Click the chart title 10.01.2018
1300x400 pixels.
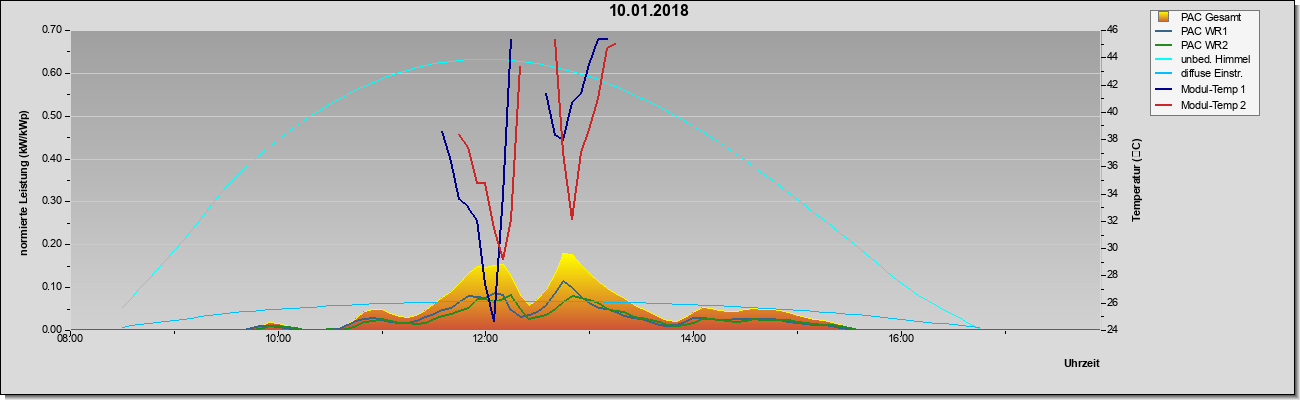click(649, 11)
